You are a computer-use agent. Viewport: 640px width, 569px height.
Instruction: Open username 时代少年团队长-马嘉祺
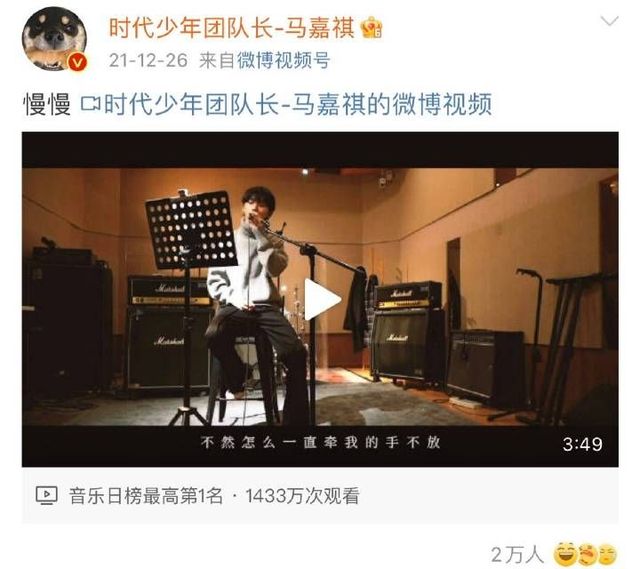(232, 28)
